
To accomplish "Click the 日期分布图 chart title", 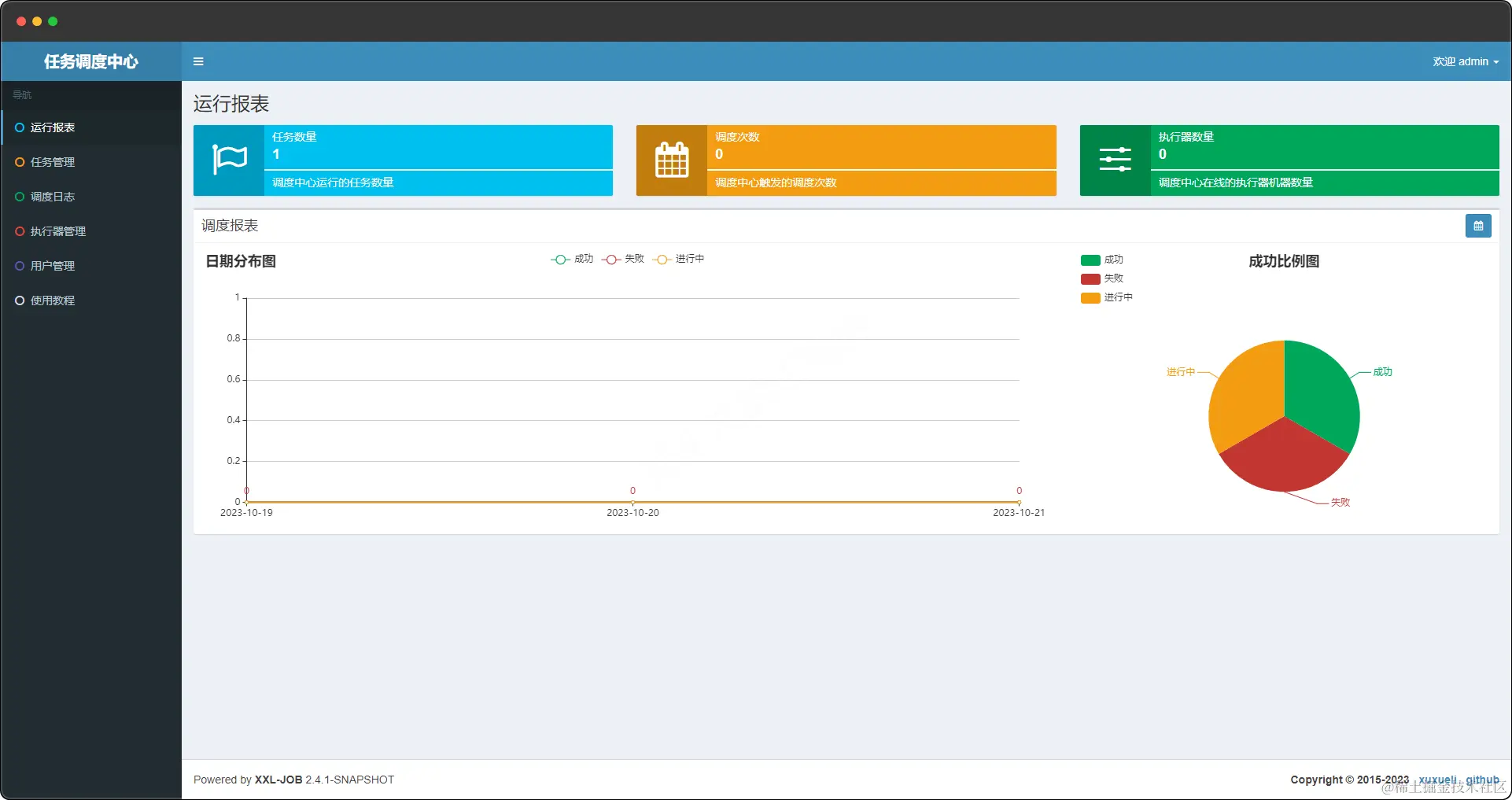I will [x=241, y=261].
